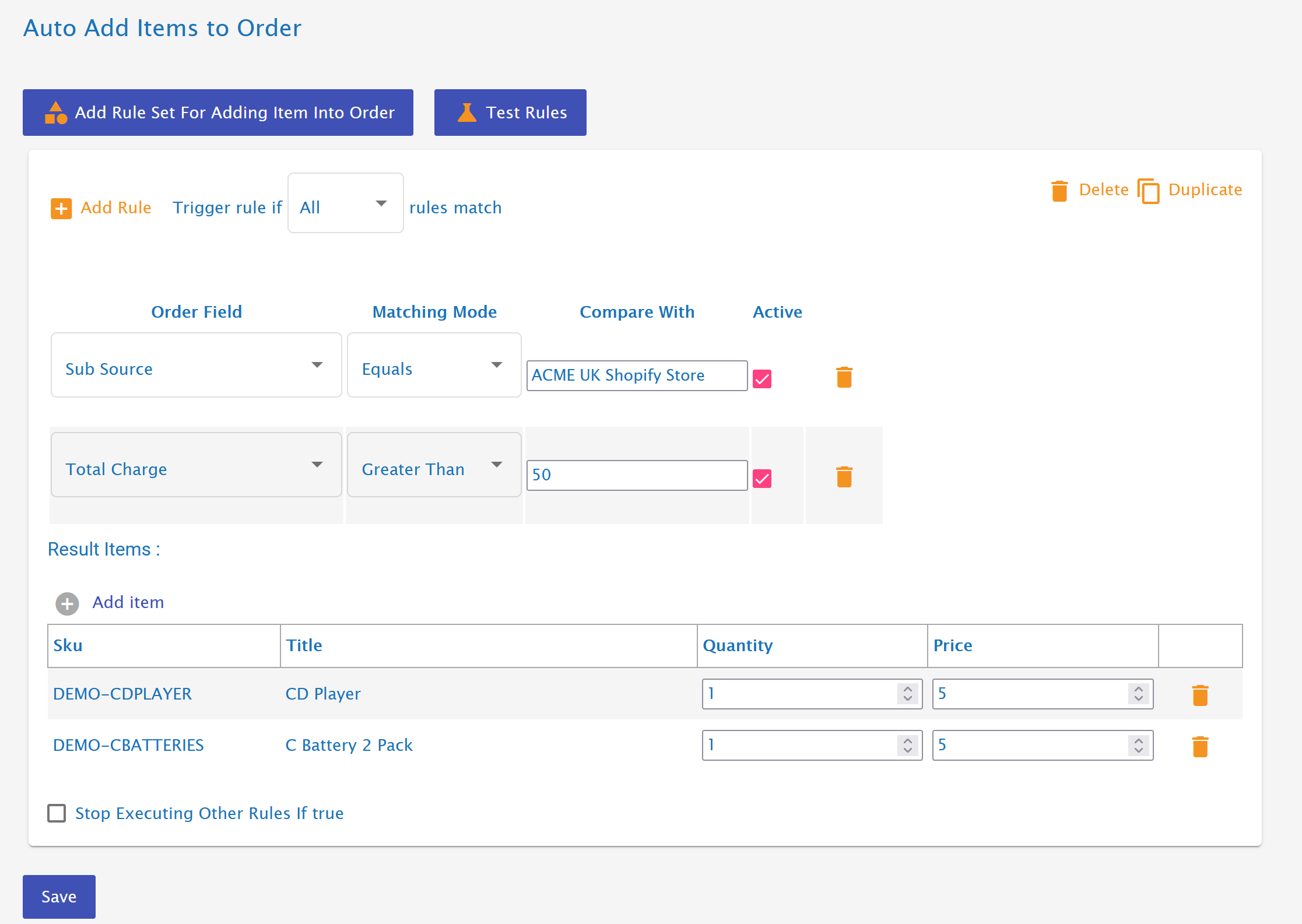1302x924 pixels.
Task: Click the Test Rules button
Action: [510, 113]
